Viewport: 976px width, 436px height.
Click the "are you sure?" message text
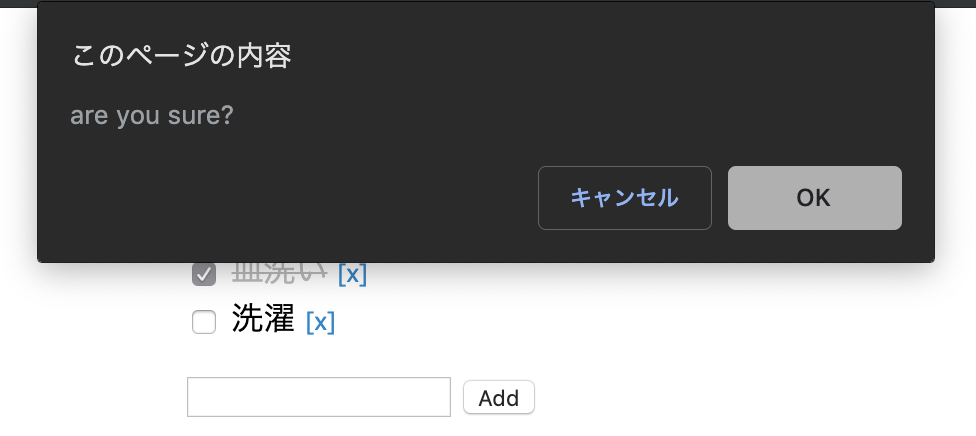coord(152,116)
